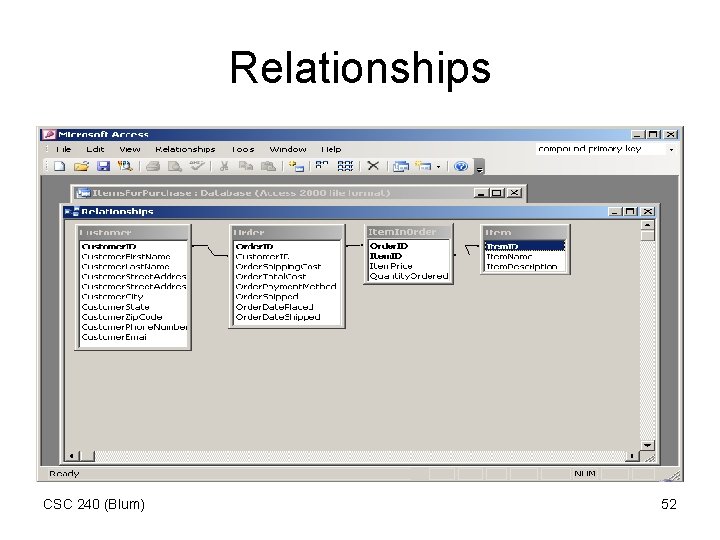Click the vertical scrollbar down arrow
The height and width of the screenshot is (540, 720).
pos(647,445)
